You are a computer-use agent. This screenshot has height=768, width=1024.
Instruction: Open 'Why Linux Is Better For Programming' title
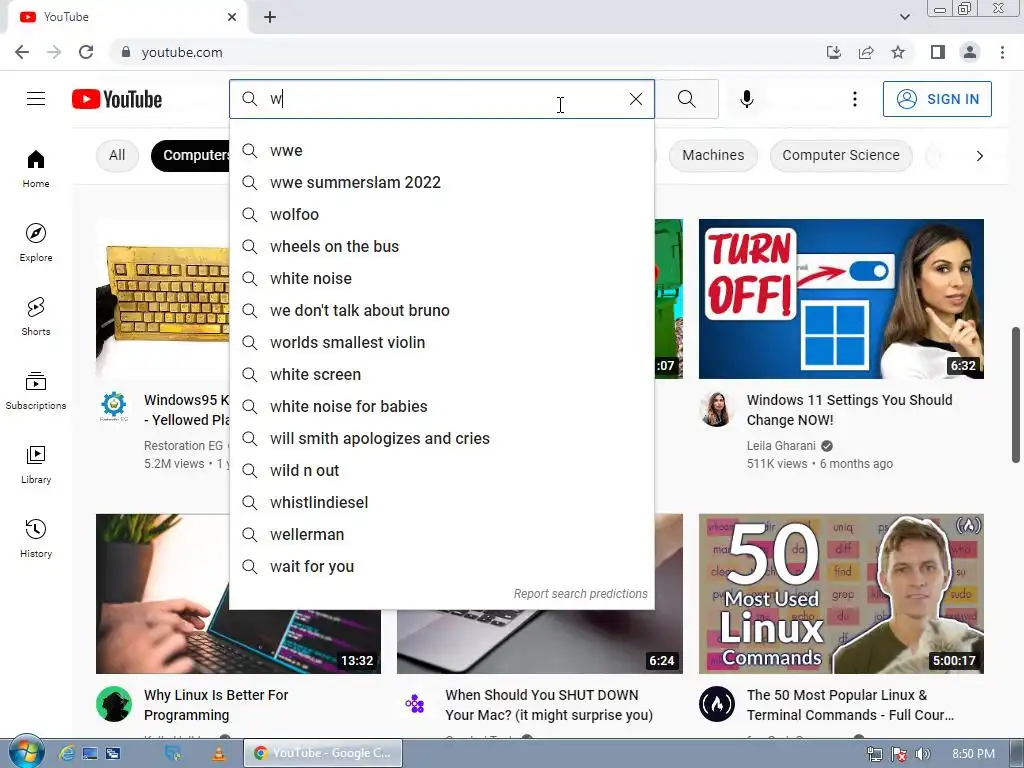point(216,705)
